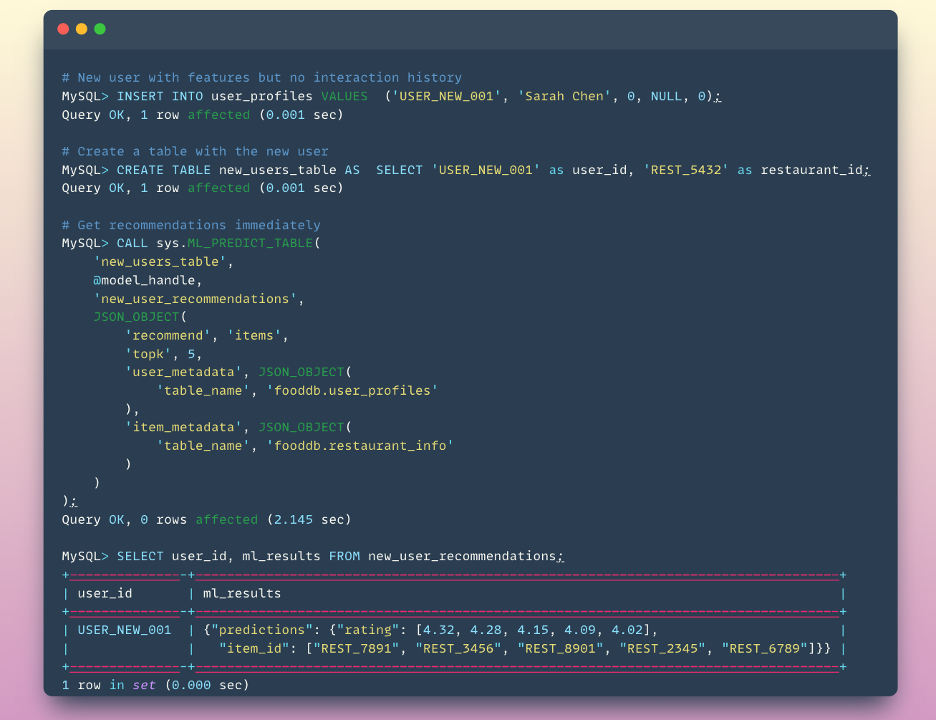This screenshot has width=936, height=720.
Task: Click the 'Sarah Chen' string value
Action: pos(565,96)
